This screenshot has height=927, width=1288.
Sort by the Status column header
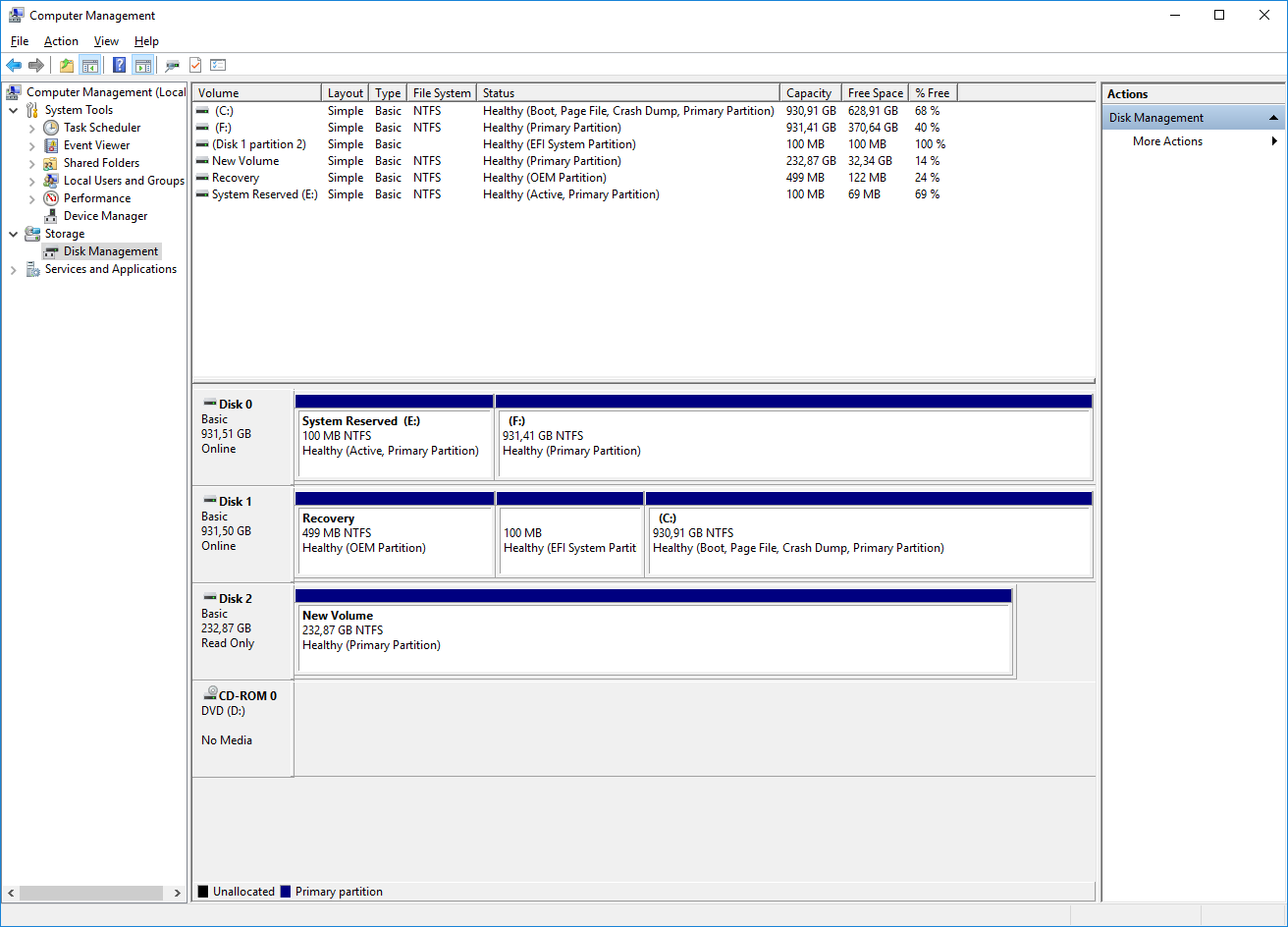click(628, 93)
